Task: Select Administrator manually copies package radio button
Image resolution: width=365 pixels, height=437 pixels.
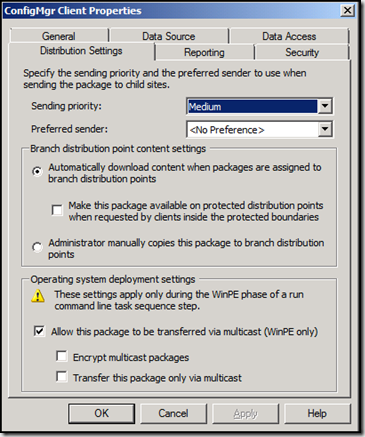Action: click(x=37, y=247)
